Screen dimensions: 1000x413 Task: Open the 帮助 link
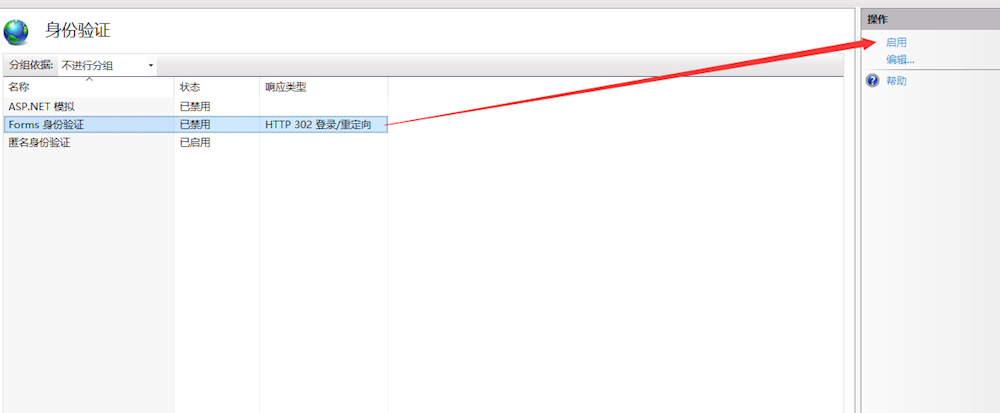pyautogui.click(x=896, y=81)
